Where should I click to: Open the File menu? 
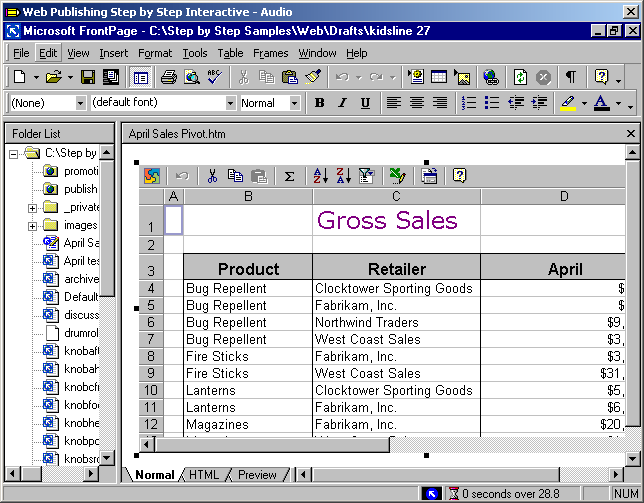click(x=21, y=53)
